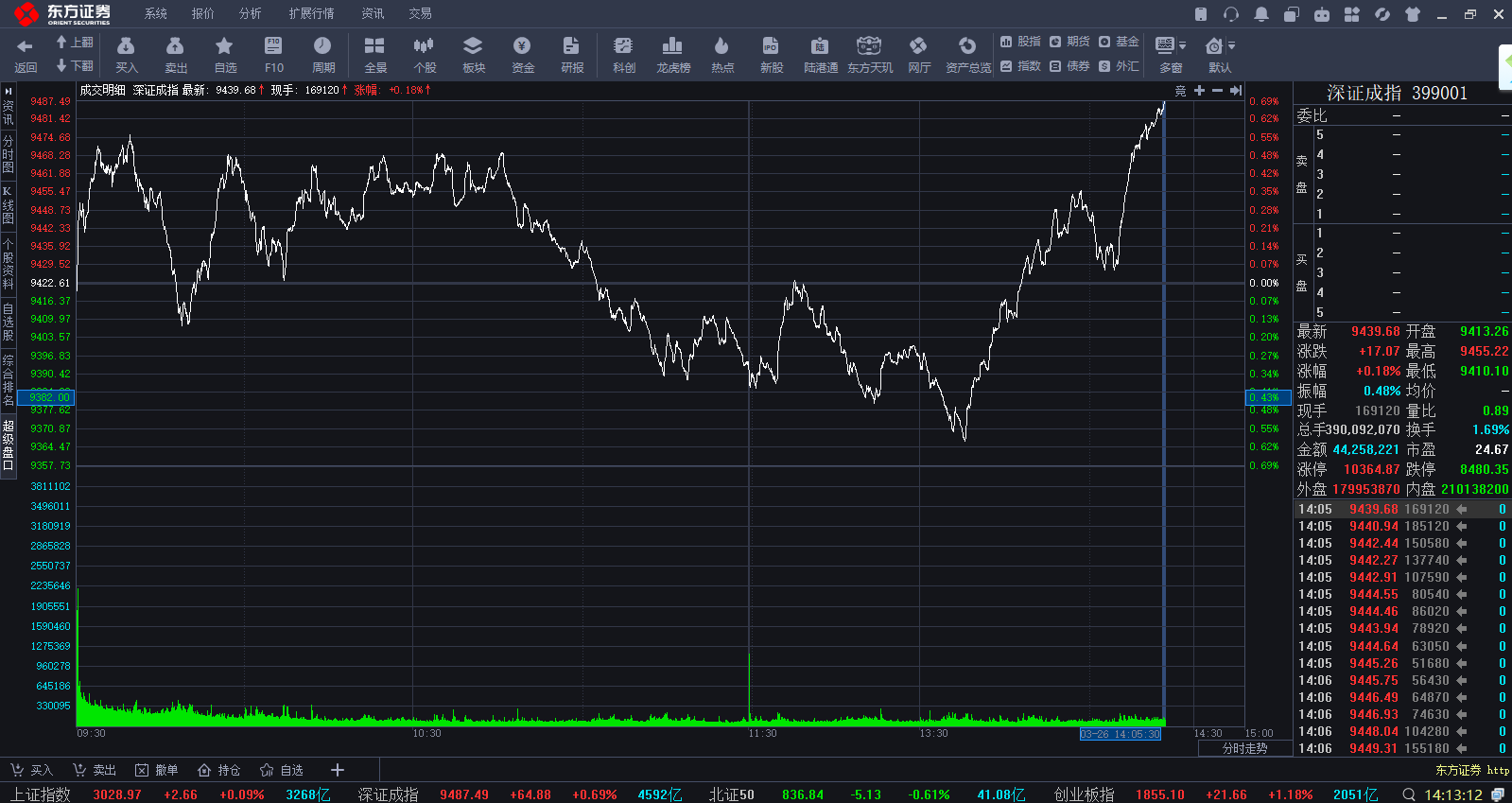Viewport: 1512px width, 803px height.
Task: Expand the 多窗 multi-window dropdown arrow
Action: [1182, 45]
